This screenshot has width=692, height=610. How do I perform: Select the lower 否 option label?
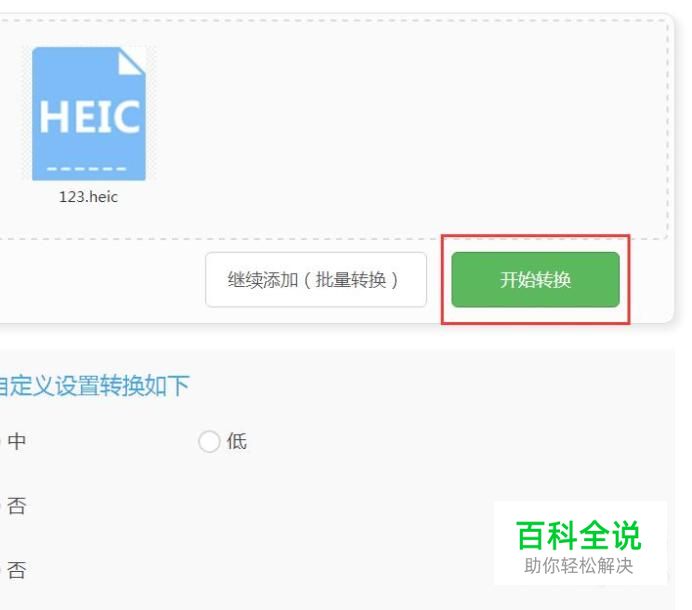(x=17, y=570)
